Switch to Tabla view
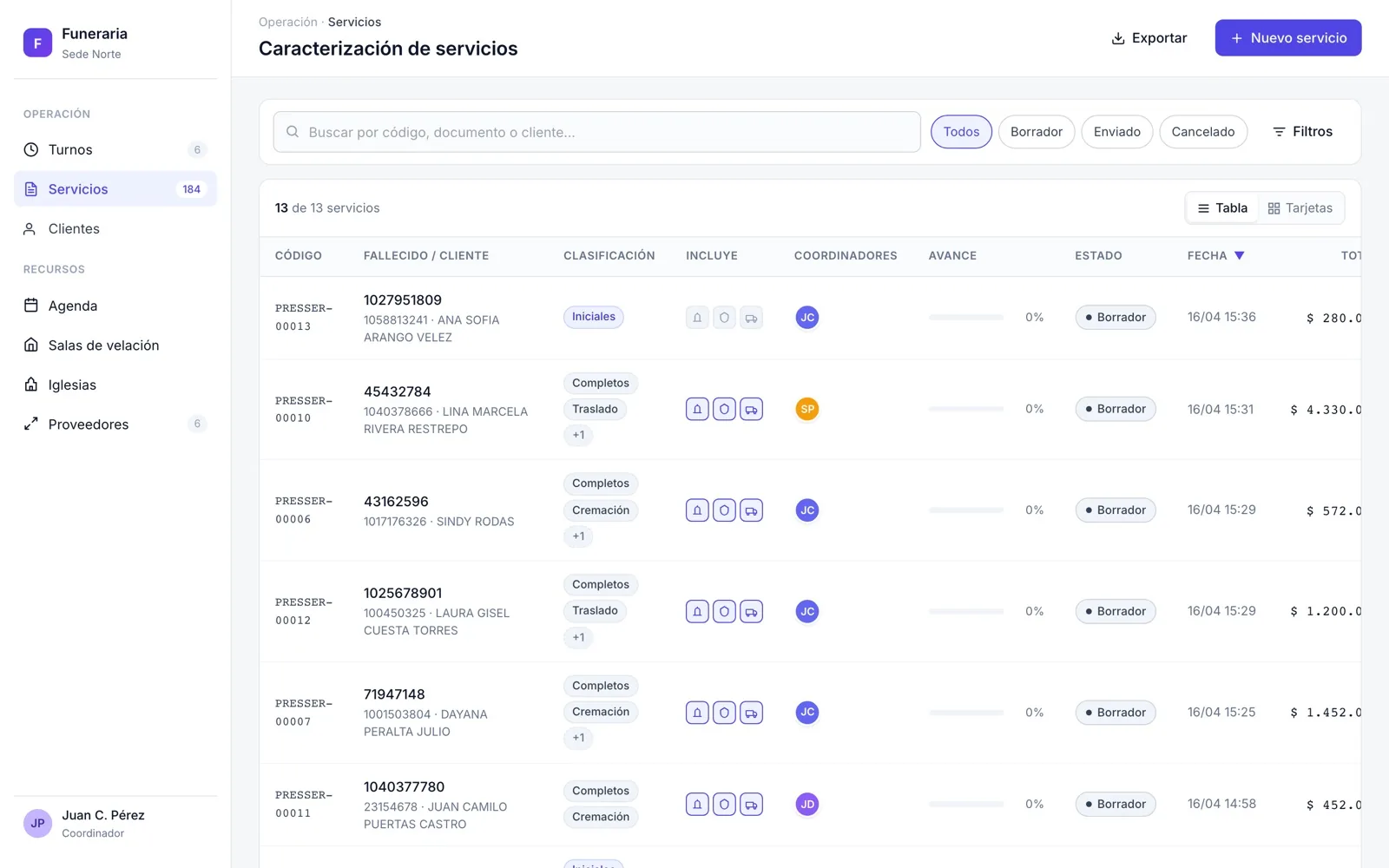1389x868 pixels. pyautogui.click(x=1222, y=208)
